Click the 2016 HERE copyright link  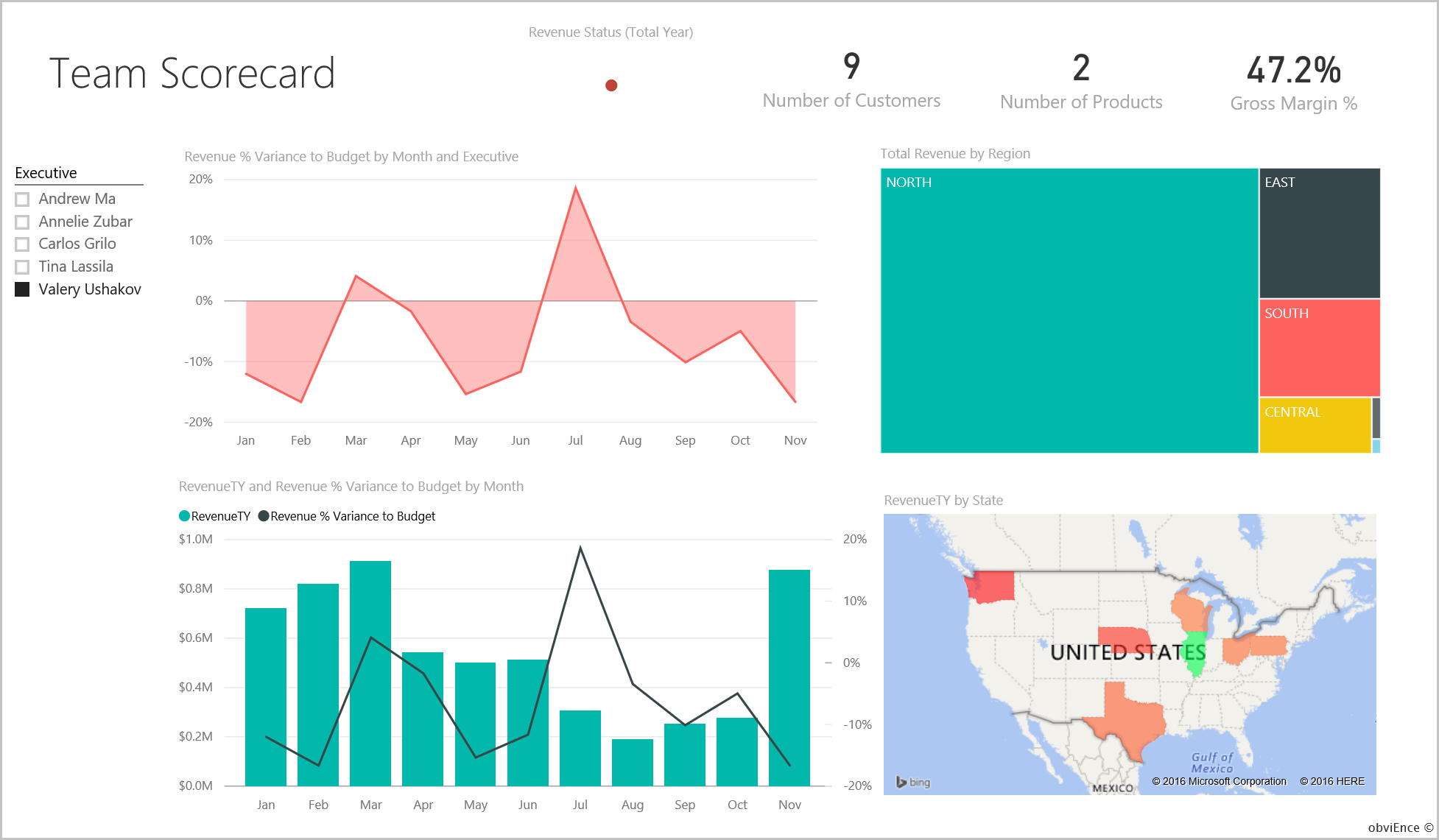(x=1332, y=781)
